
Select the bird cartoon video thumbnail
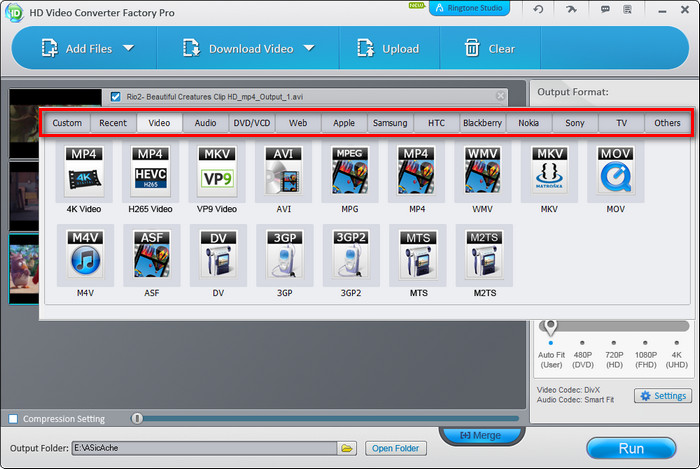(24, 269)
